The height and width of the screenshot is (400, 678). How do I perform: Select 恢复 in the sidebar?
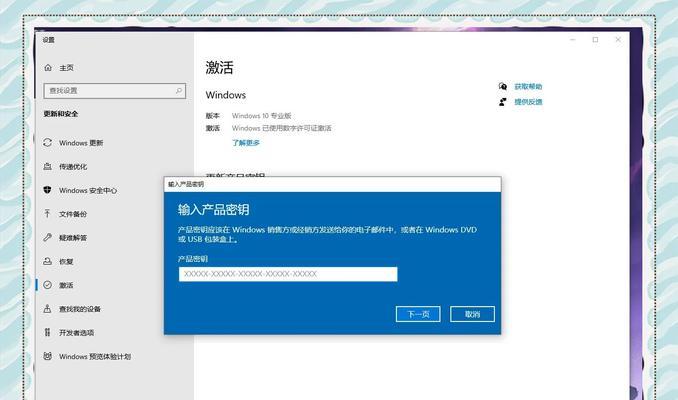point(66,262)
